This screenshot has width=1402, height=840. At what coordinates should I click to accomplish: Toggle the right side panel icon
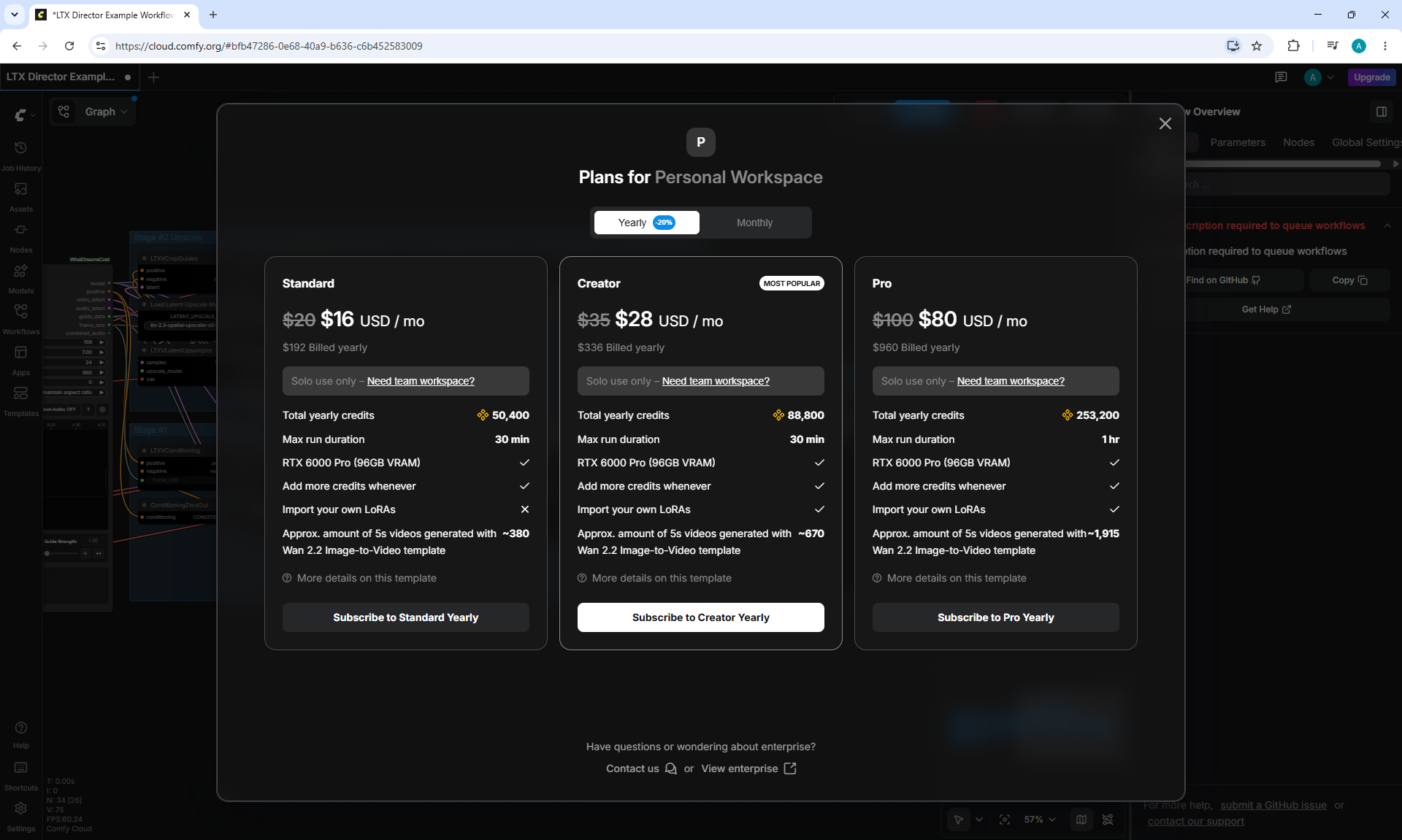click(x=1382, y=112)
